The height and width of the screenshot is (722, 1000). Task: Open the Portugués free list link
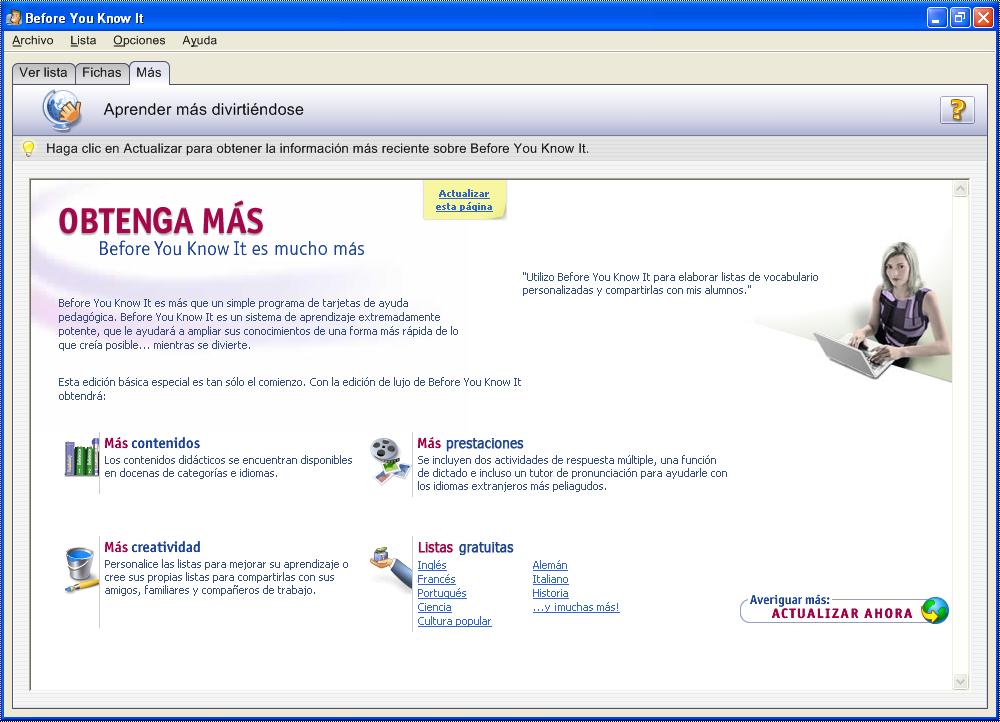[x=442, y=593]
